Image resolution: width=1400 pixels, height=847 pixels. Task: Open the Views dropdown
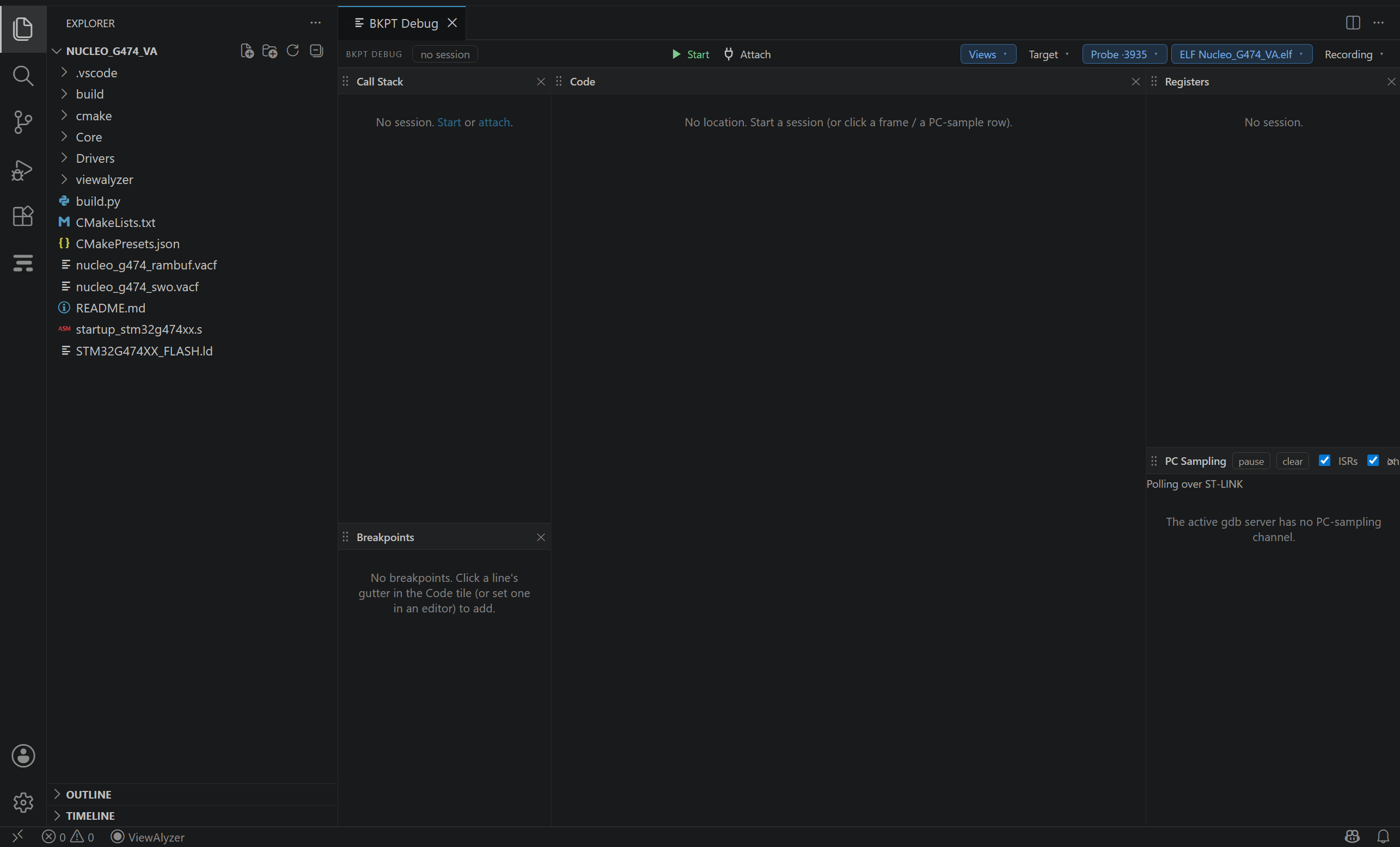coord(988,54)
